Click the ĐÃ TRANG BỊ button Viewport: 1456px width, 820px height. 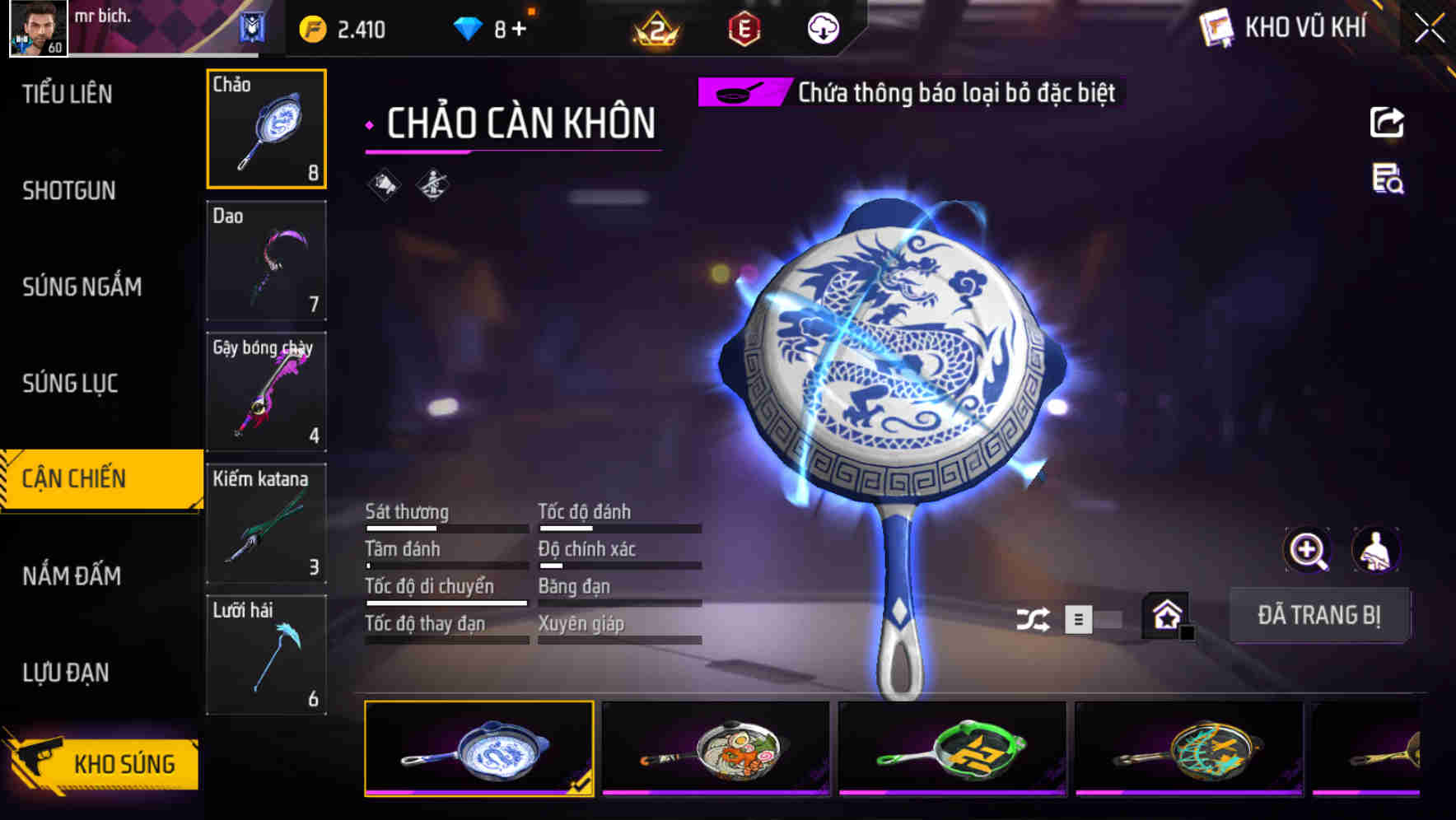point(1319,615)
